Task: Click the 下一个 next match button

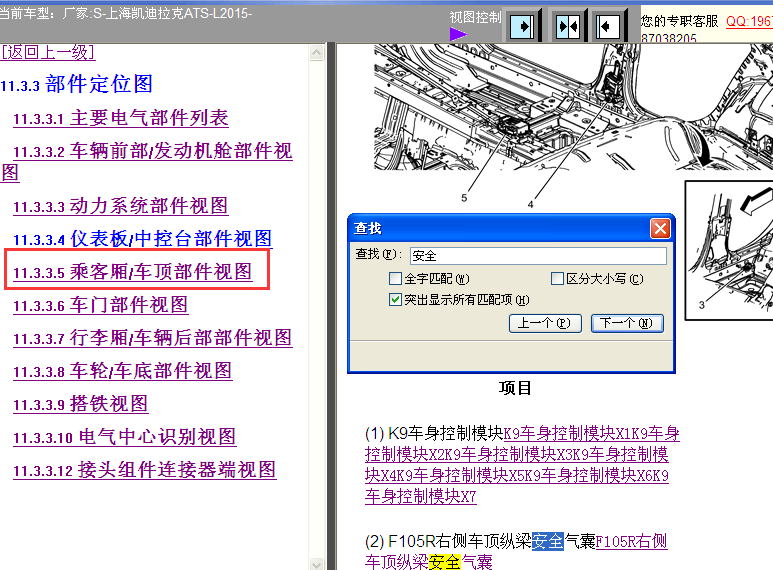Action: click(627, 323)
